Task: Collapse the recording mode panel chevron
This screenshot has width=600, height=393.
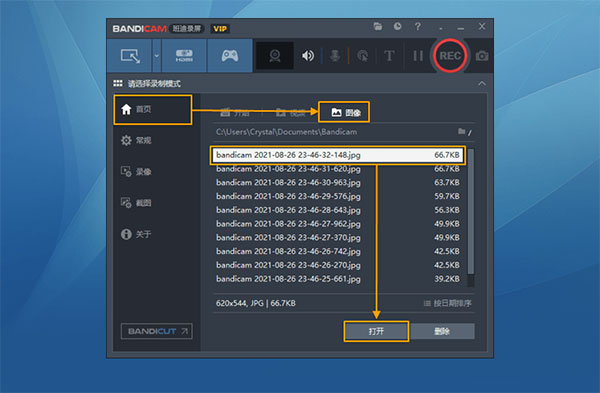Action: pos(482,83)
